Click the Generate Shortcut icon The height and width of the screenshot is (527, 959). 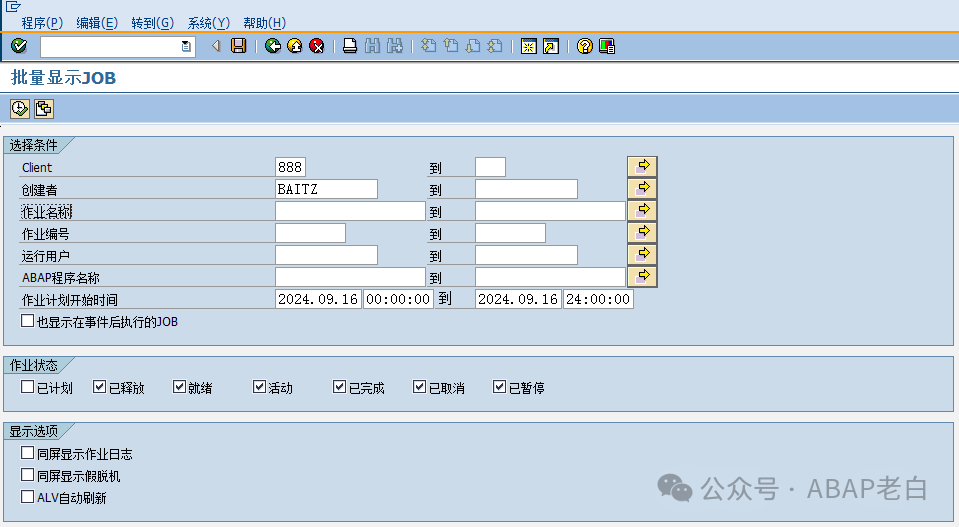[551, 46]
